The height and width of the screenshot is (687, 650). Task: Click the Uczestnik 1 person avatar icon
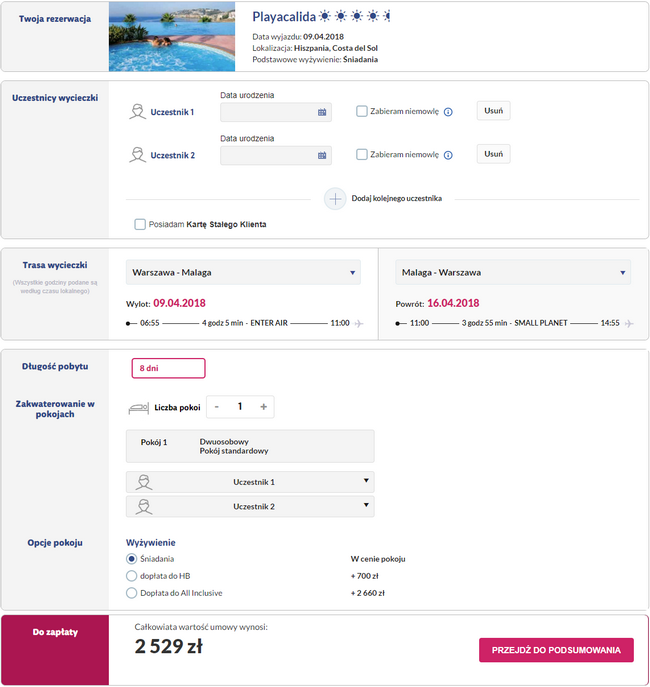138,112
